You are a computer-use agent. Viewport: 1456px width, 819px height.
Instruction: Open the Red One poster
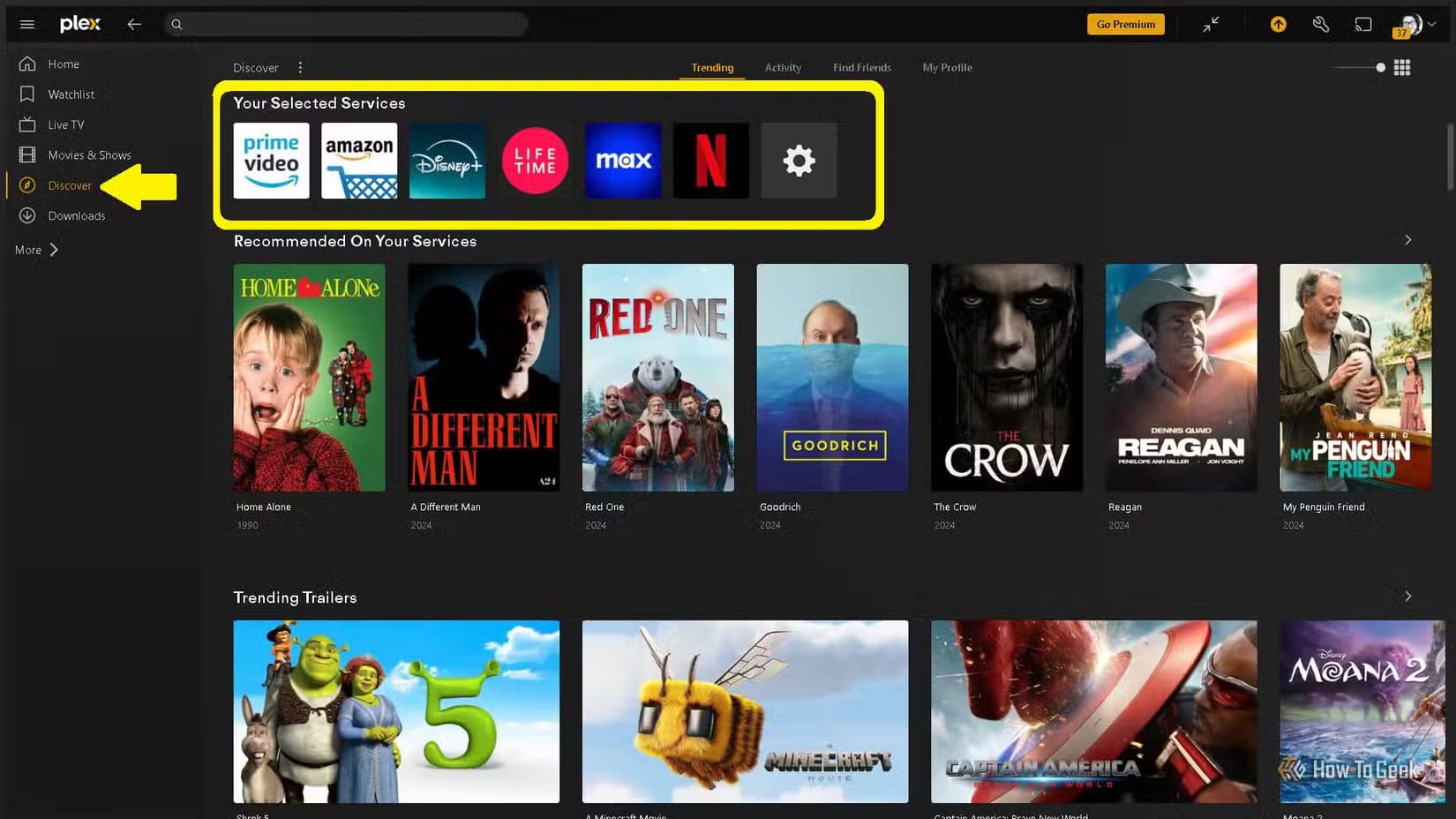pos(658,378)
